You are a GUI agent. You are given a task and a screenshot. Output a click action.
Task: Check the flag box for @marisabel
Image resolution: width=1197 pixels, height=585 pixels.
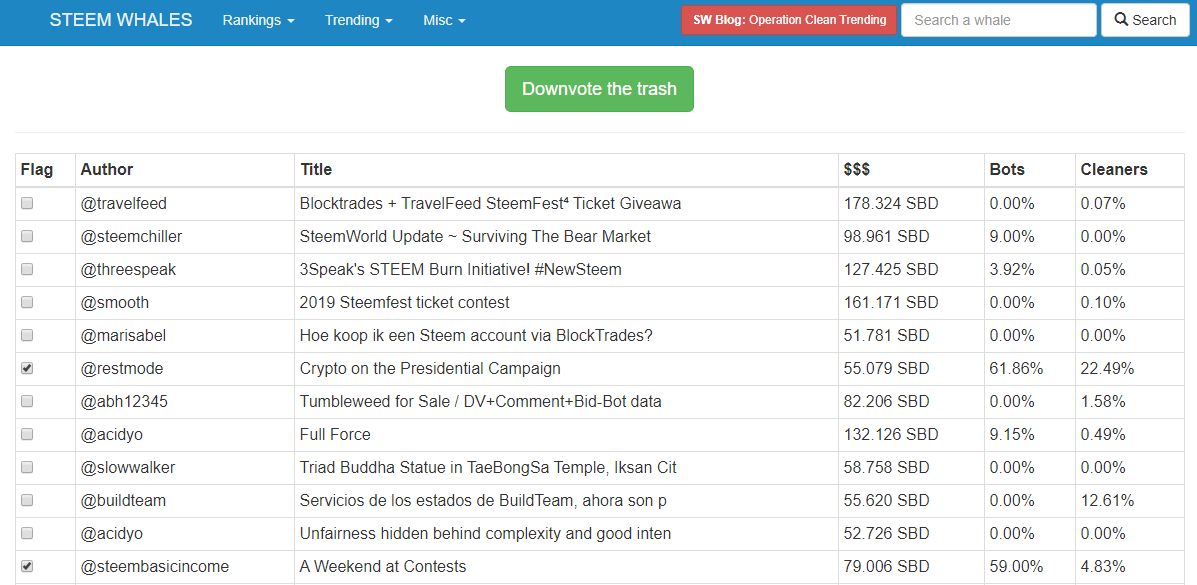[x=27, y=335]
